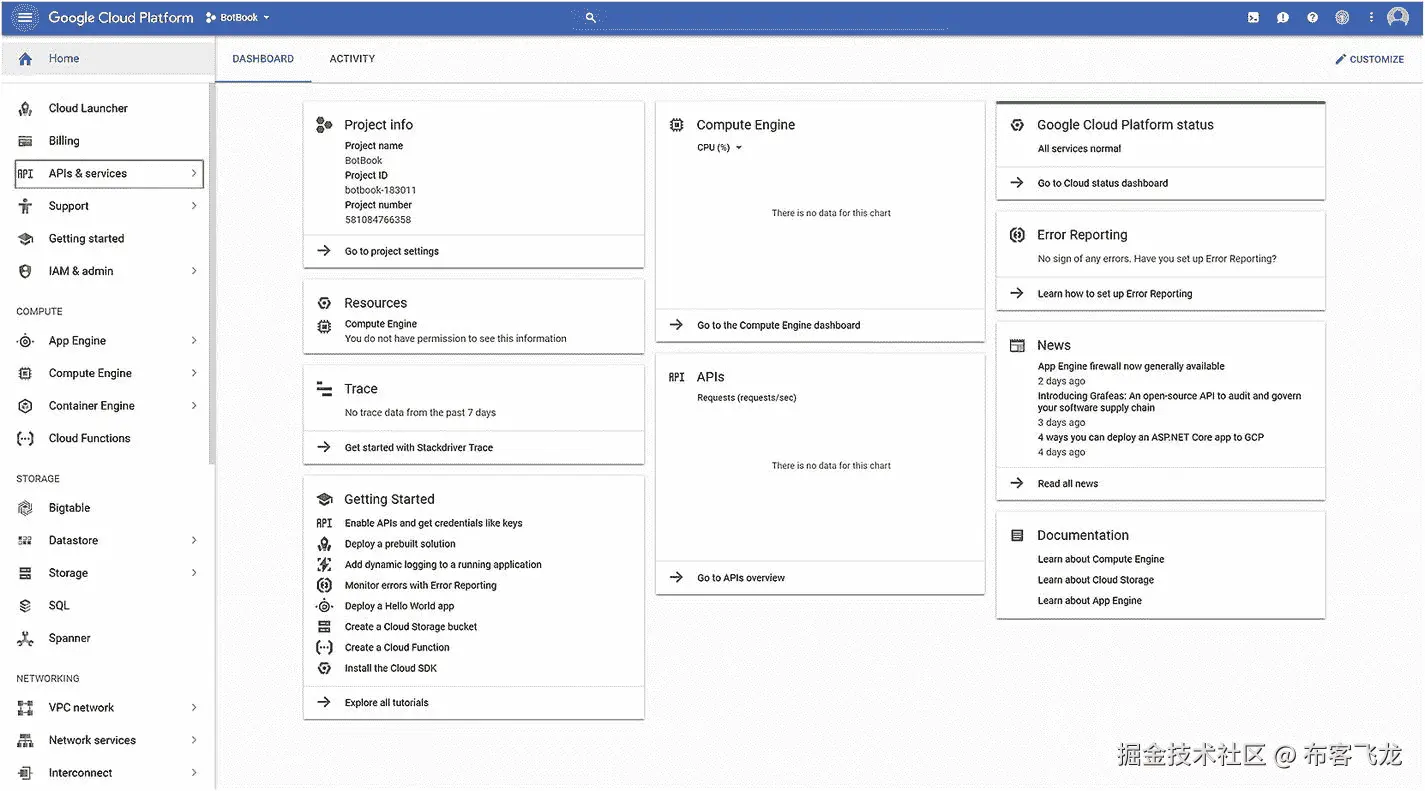Viewport: 1425px width, 791px height.
Task: Open Install the Cloud SDK tutorial
Action: pos(391,669)
